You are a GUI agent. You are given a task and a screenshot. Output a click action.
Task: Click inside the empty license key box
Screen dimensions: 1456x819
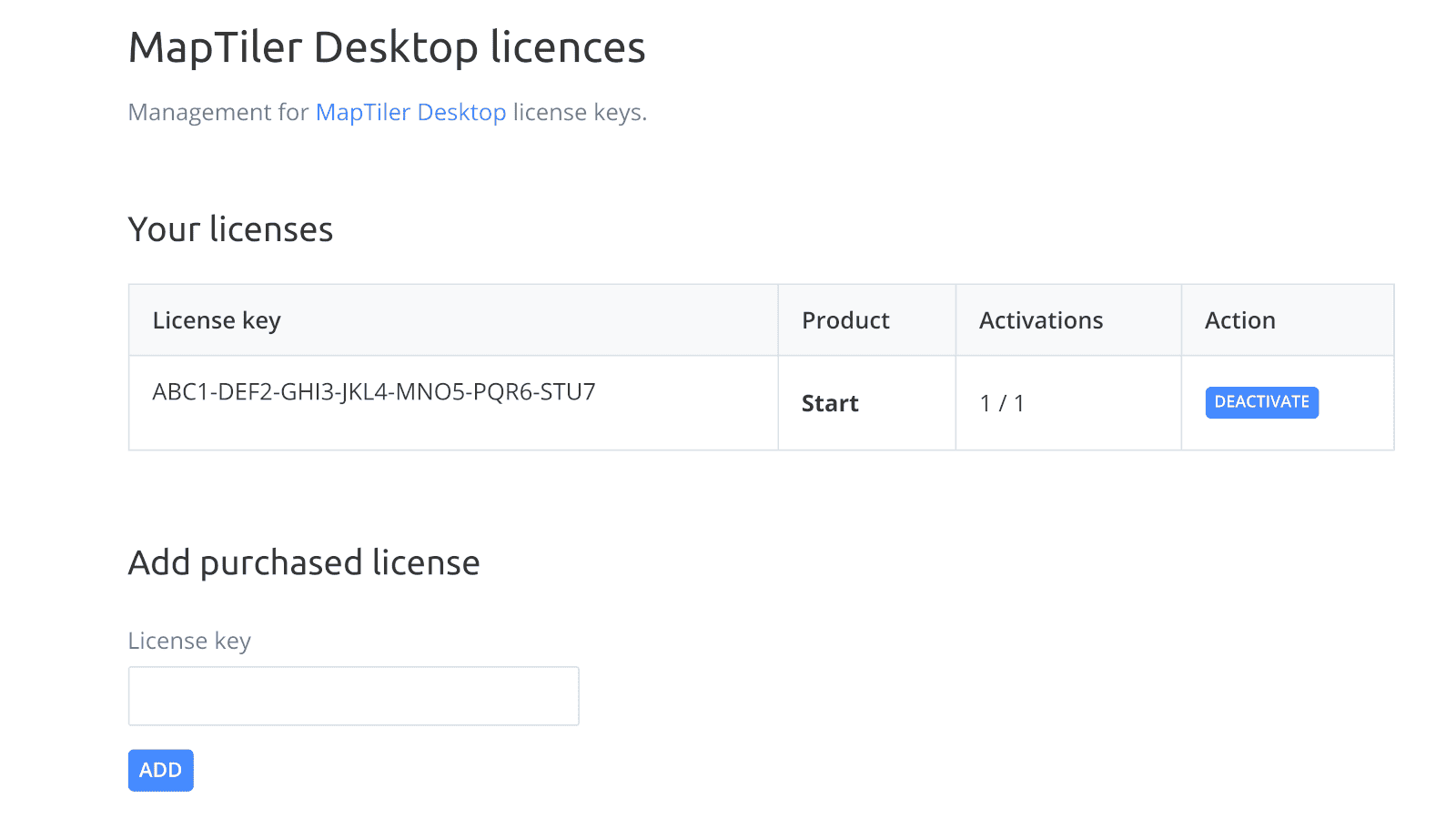(353, 695)
